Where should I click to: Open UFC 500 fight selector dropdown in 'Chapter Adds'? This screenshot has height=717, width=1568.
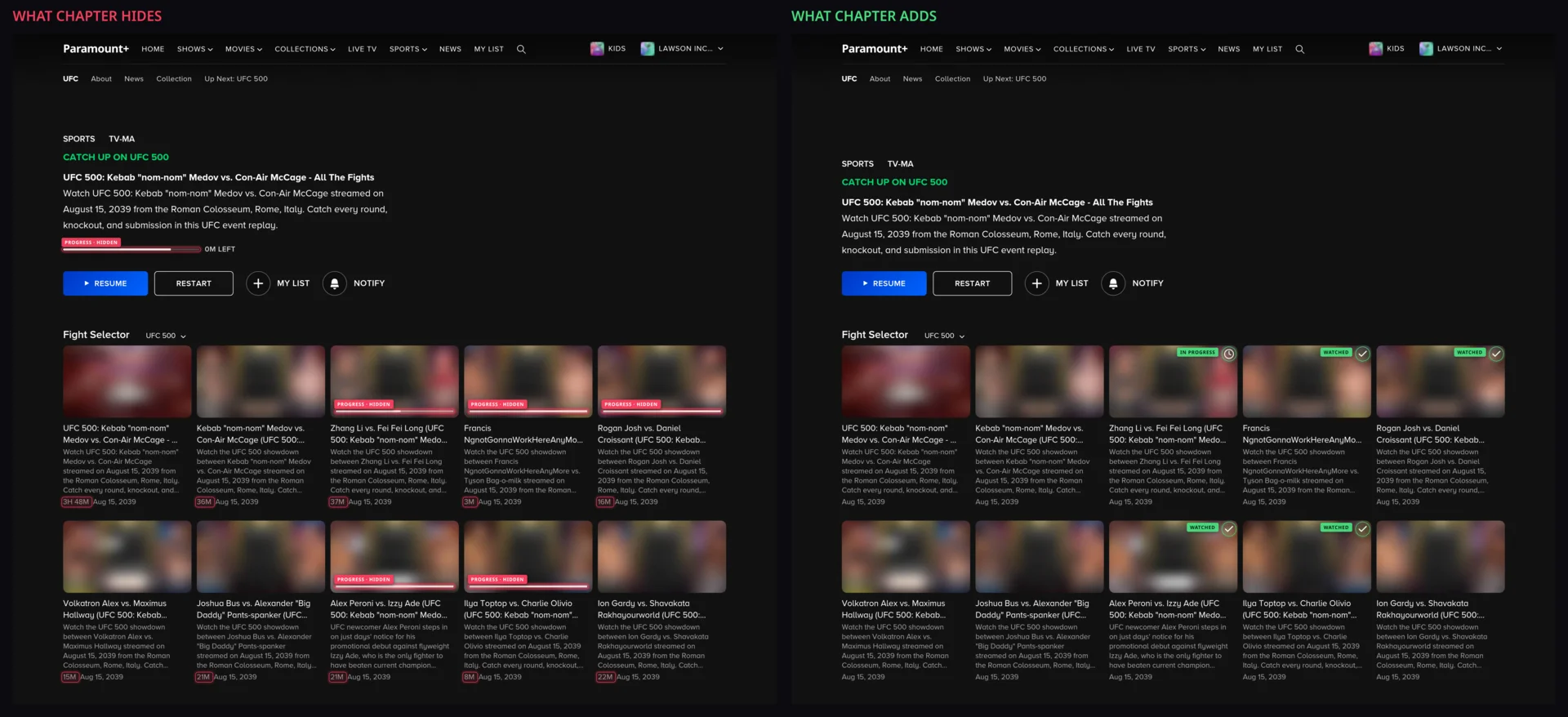point(945,336)
